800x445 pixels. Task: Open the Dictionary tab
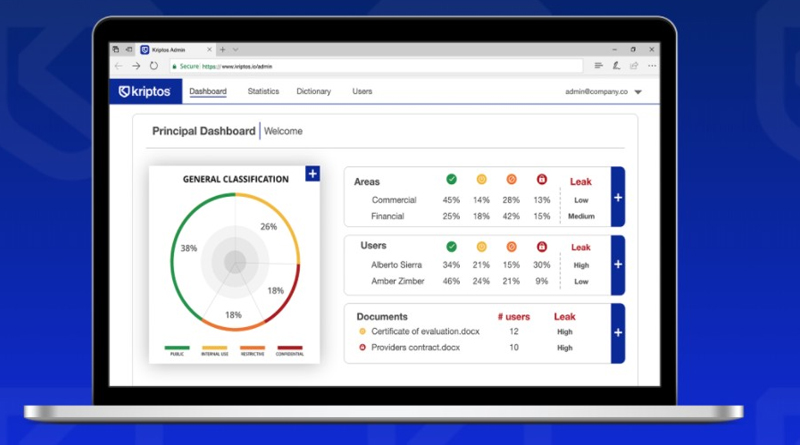click(313, 91)
